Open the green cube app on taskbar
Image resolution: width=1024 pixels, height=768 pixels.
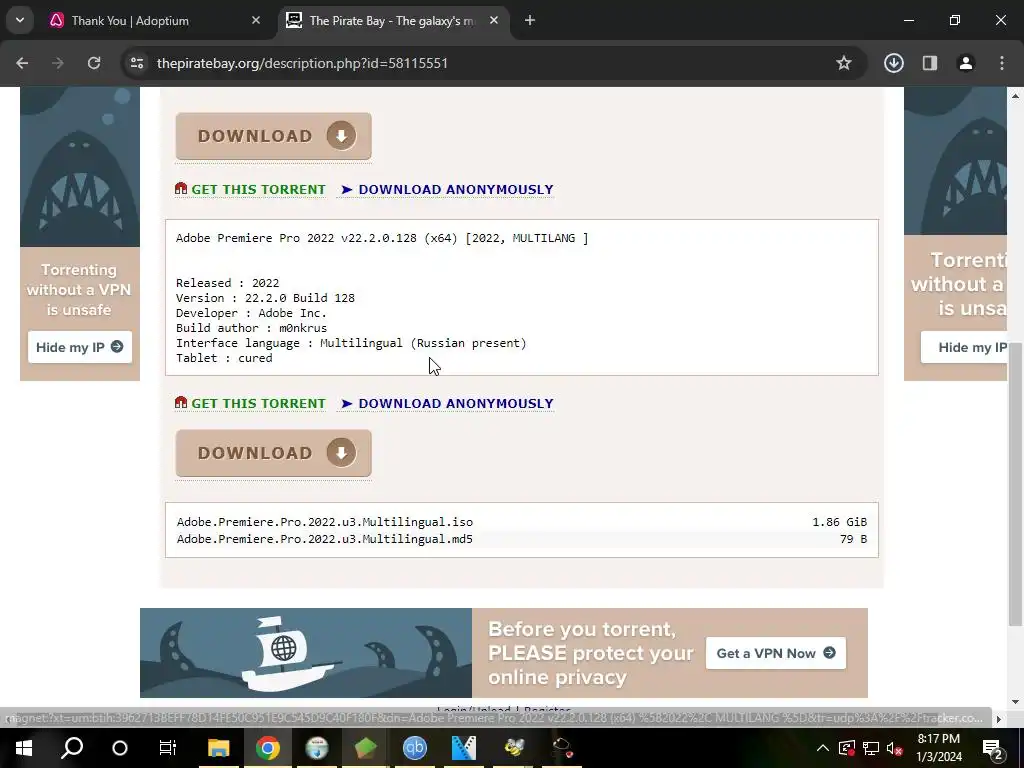click(365, 748)
